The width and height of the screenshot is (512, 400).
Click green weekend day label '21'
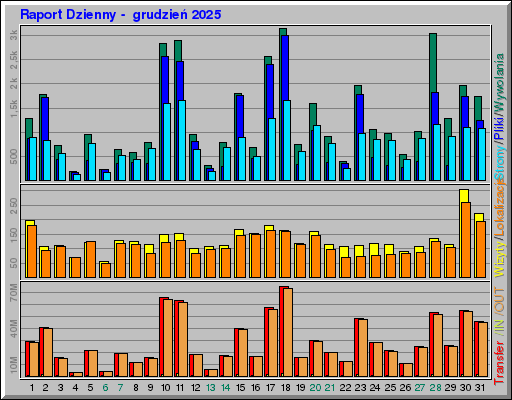coord(330,388)
